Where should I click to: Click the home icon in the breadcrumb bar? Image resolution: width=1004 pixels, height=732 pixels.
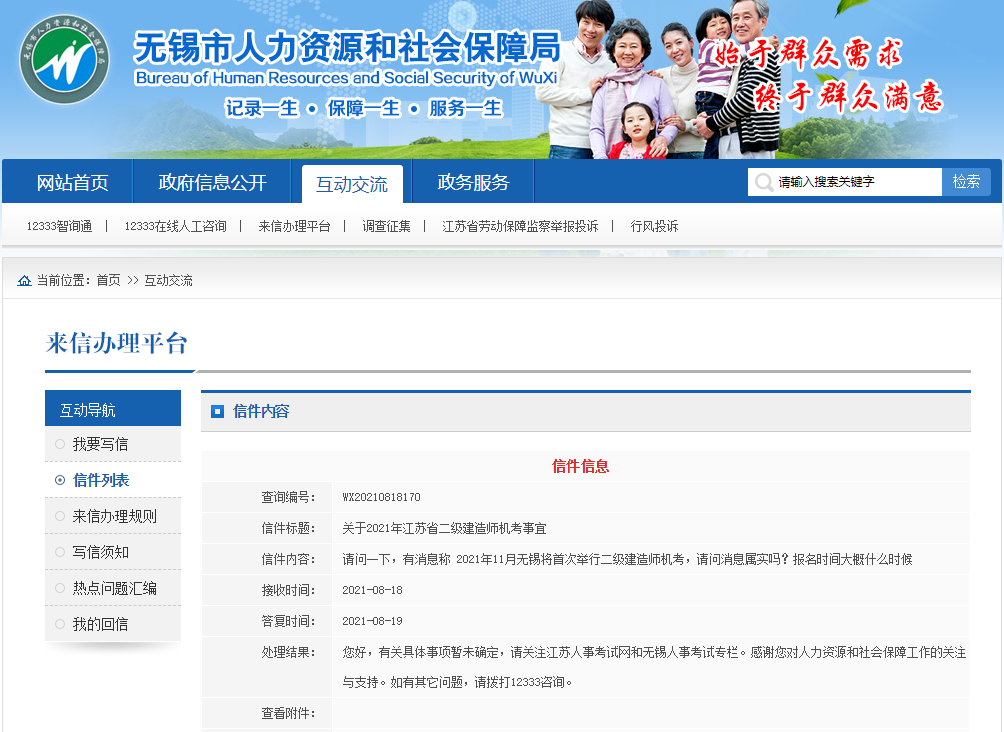click(23, 280)
